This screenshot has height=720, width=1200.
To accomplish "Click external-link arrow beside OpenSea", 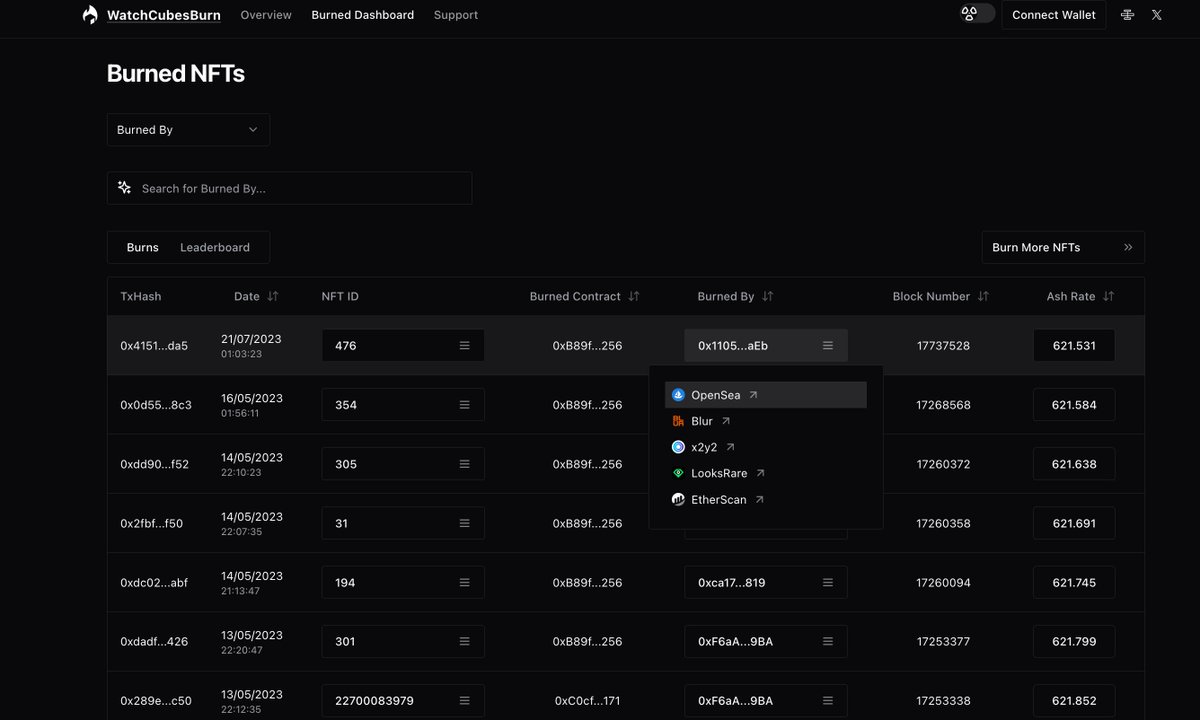I will pyautogui.click(x=753, y=395).
